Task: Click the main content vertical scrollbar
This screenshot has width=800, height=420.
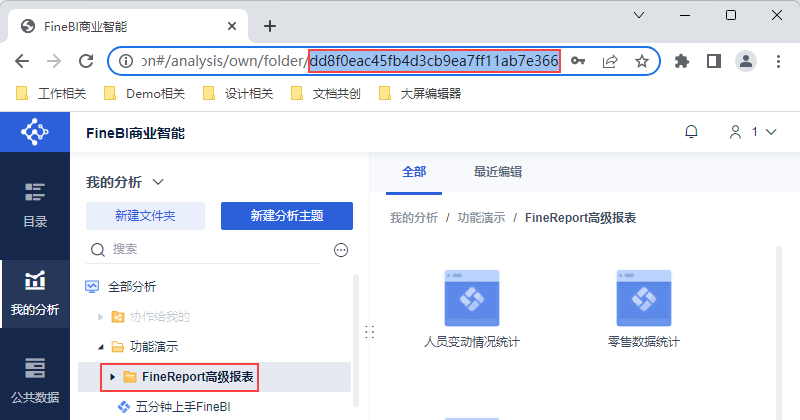Action: 779,333
